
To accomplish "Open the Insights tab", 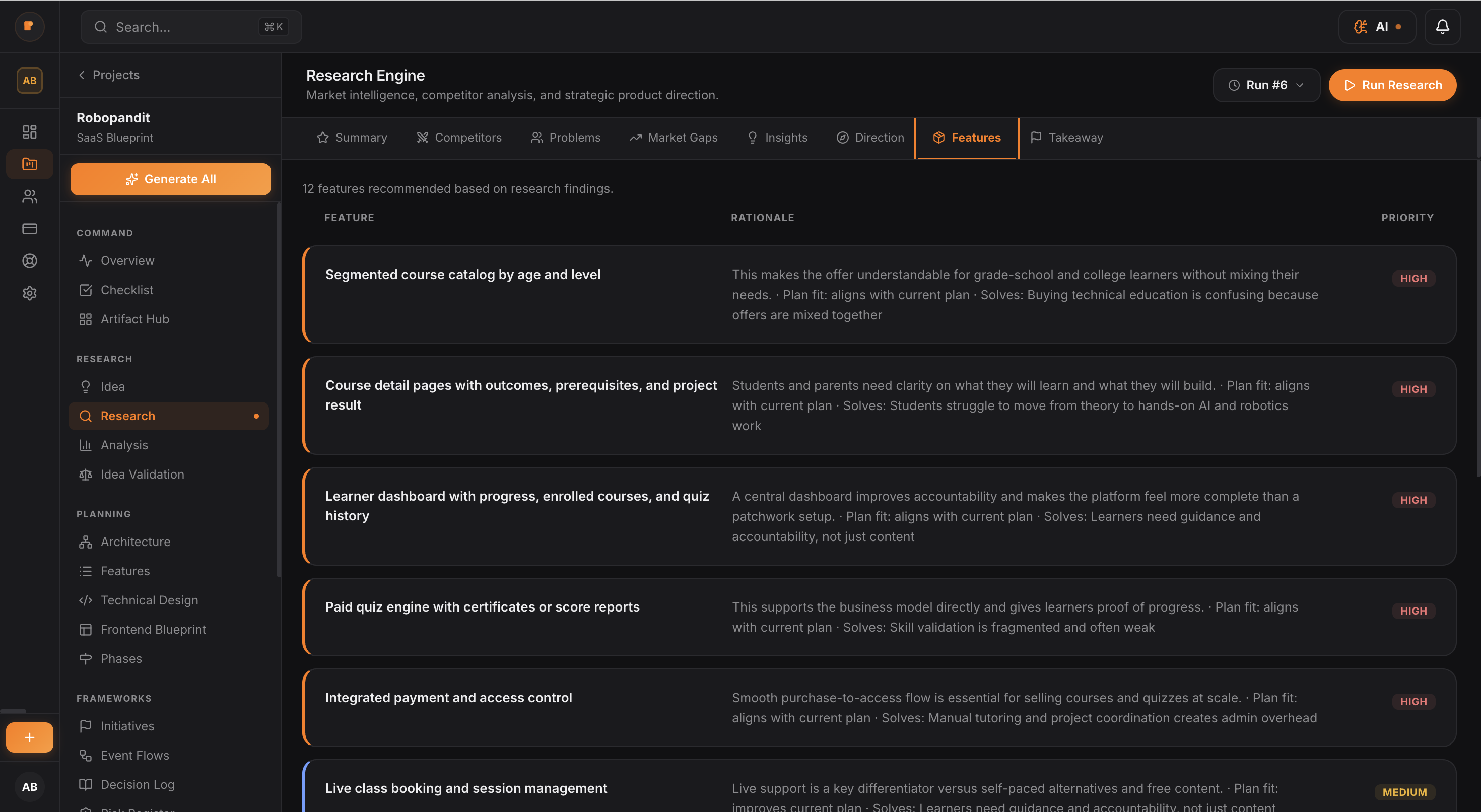I will 777,138.
